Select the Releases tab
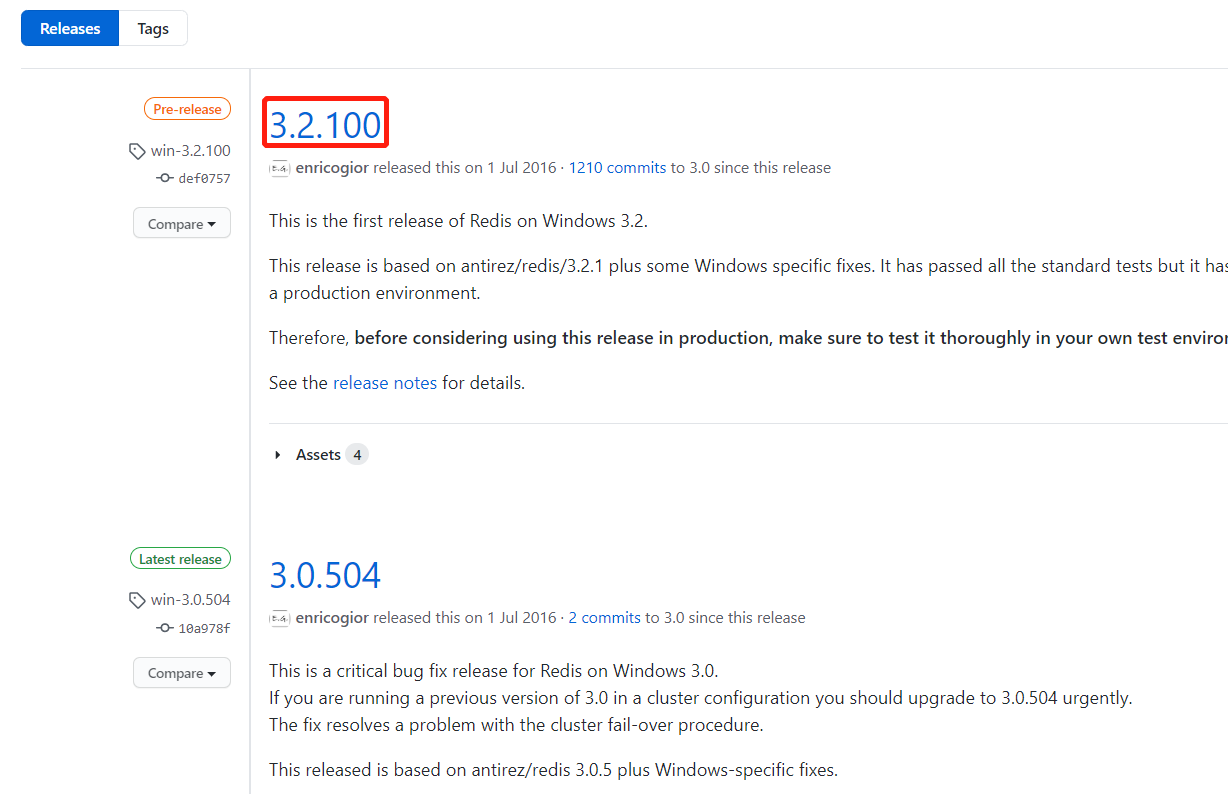This screenshot has width=1228, height=794. click(69, 28)
